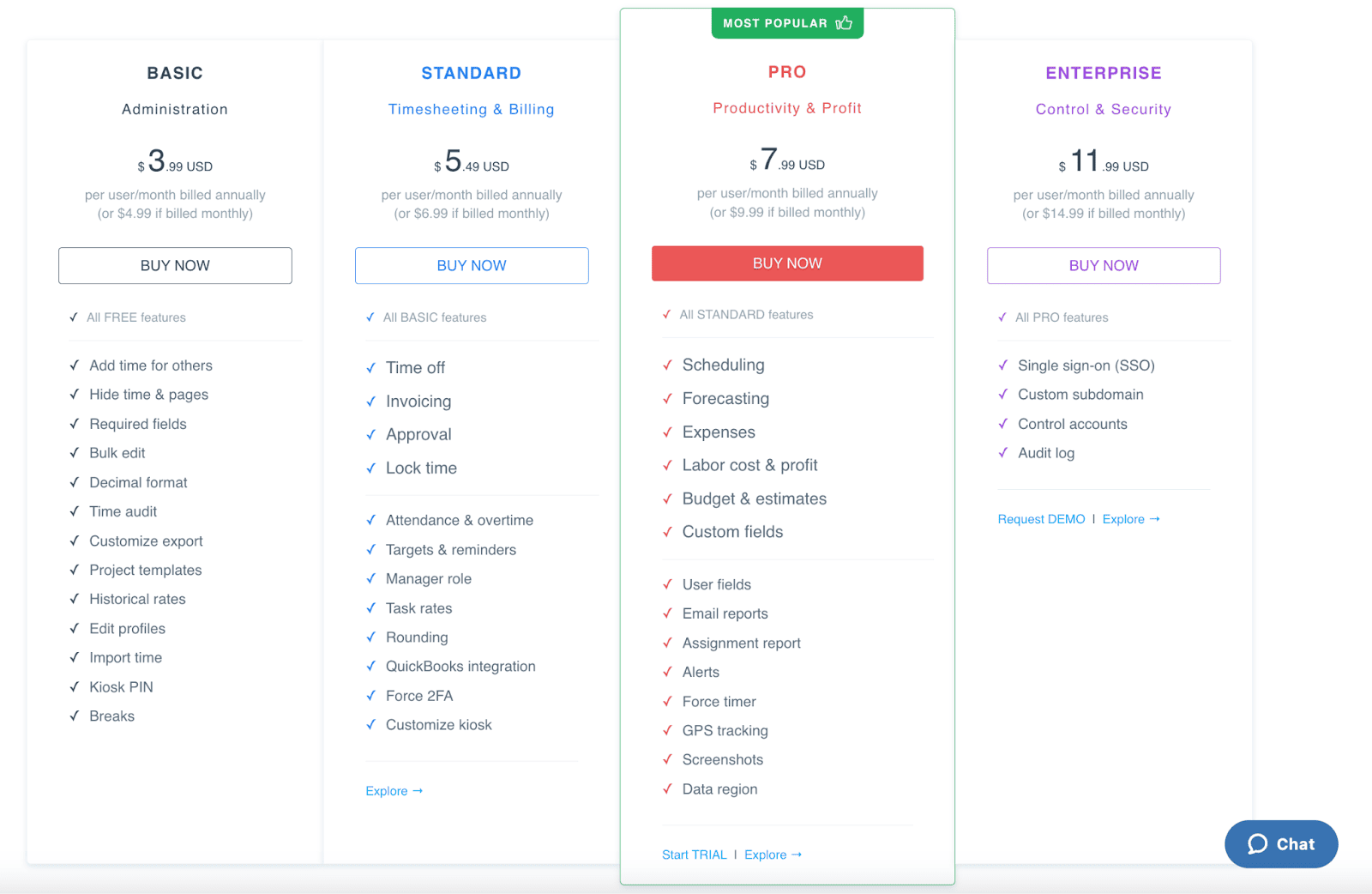This screenshot has width=1372, height=894.
Task: Click the Chat speech bubble icon
Action: [1257, 844]
